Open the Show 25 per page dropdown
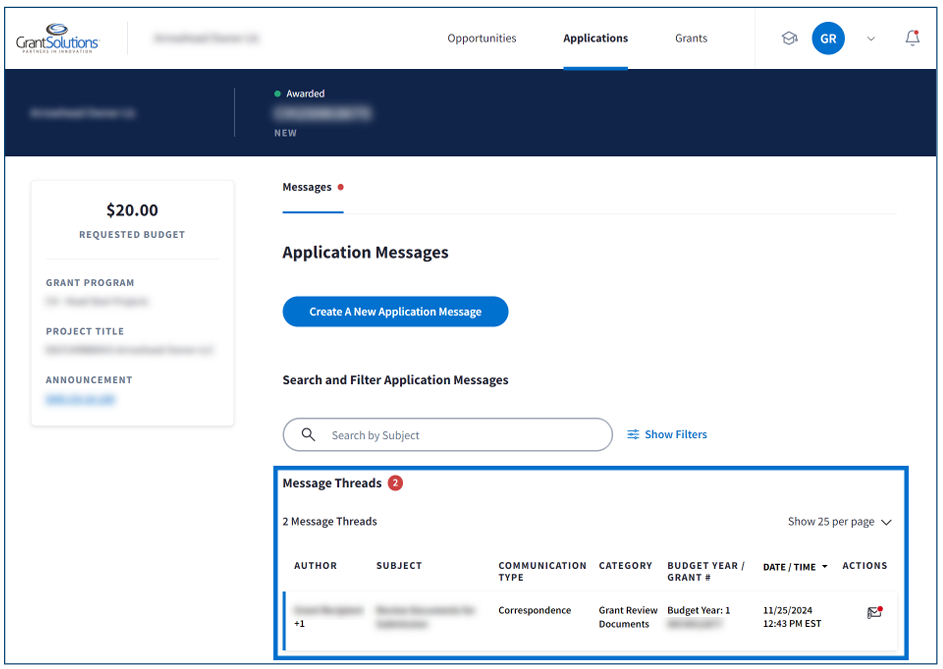Image resolution: width=943 pixels, height=669 pixels. coord(839,522)
